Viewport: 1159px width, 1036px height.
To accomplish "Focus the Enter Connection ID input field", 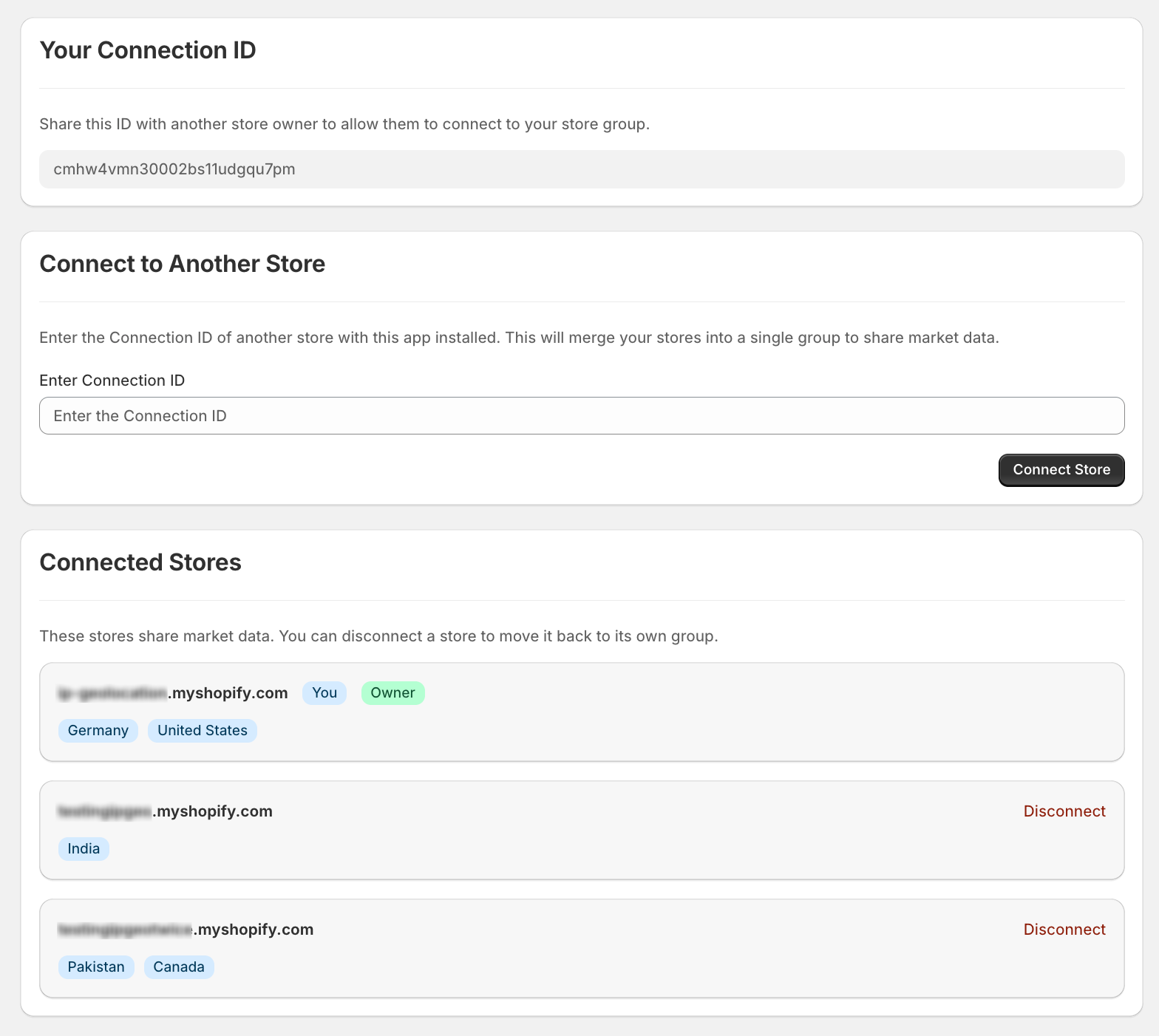I will [x=582, y=416].
